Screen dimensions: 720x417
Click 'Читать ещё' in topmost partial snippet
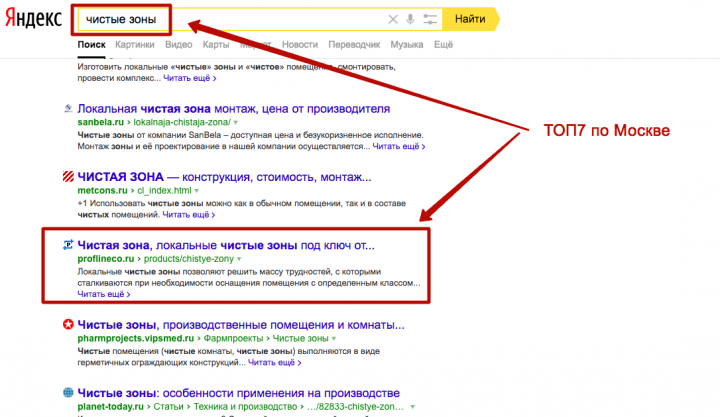(x=190, y=78)
